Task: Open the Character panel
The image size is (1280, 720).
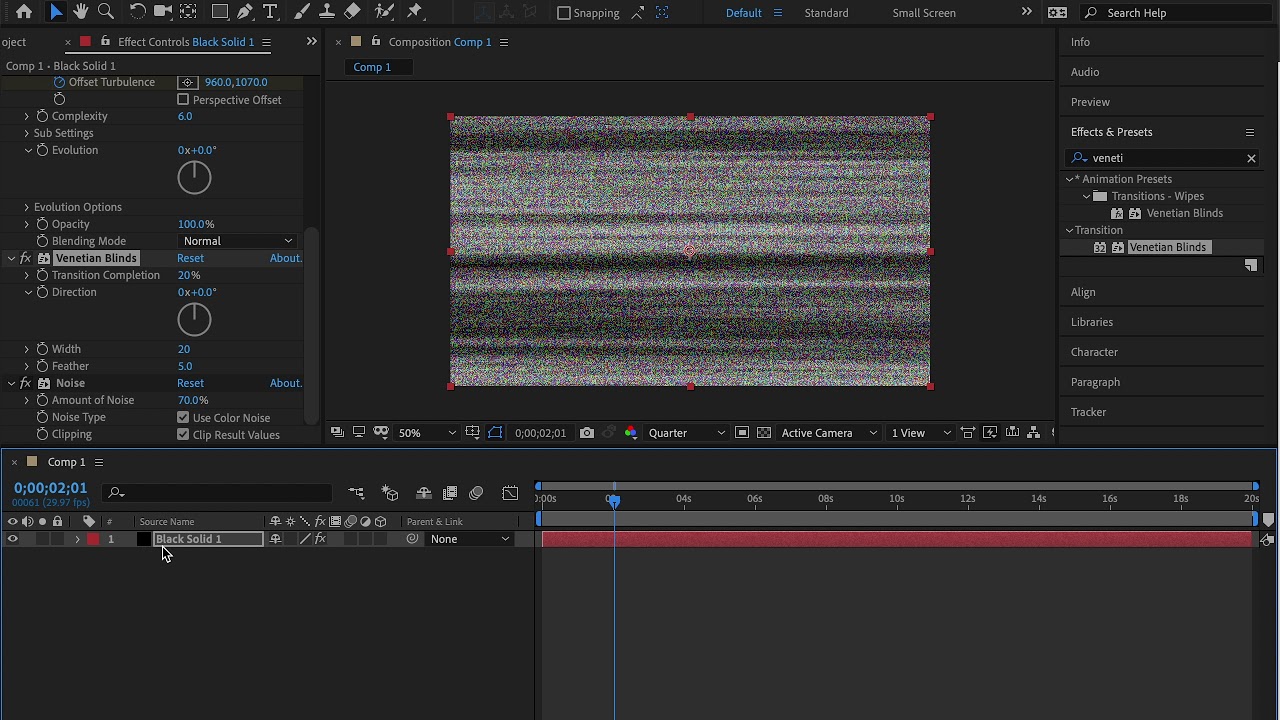Action: 1094,352
